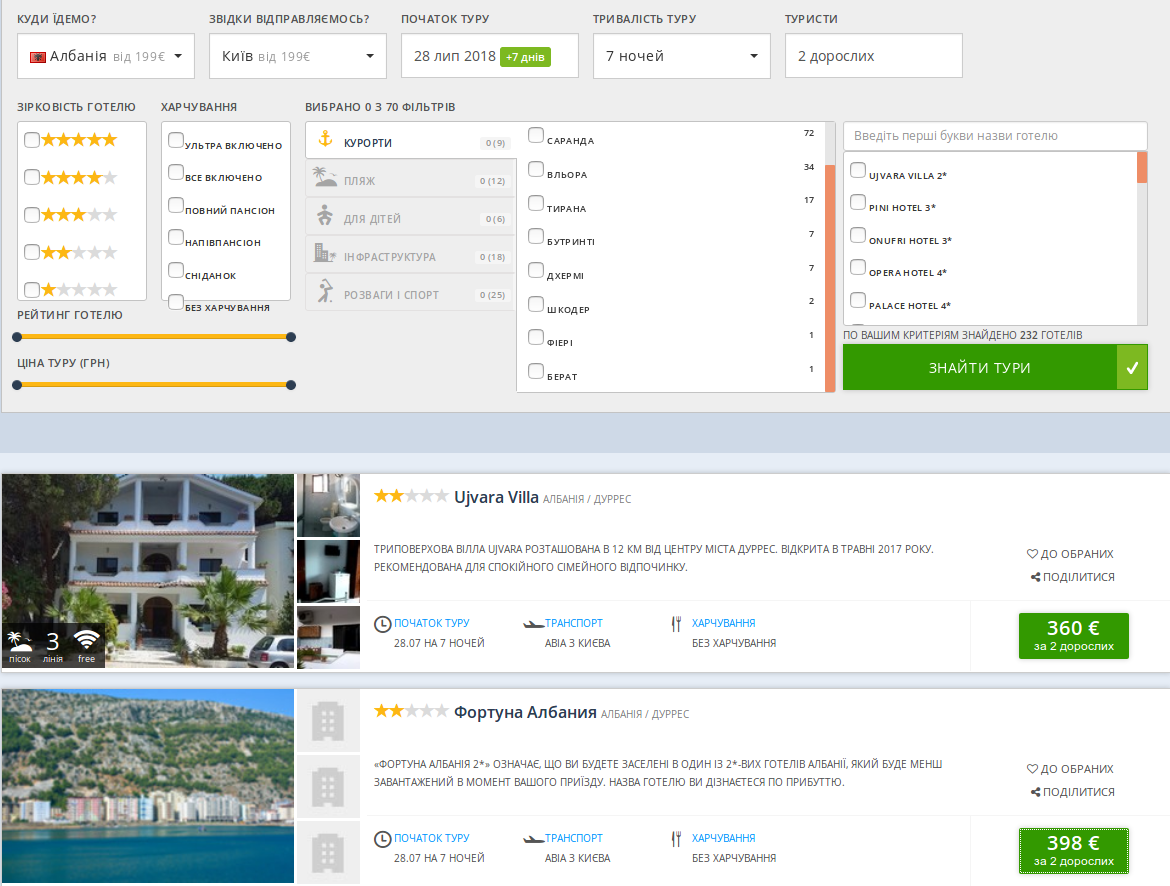Click share icon for Фортуна Албания
Screen dimensions: 1170x886
(x=1035, y=792)
